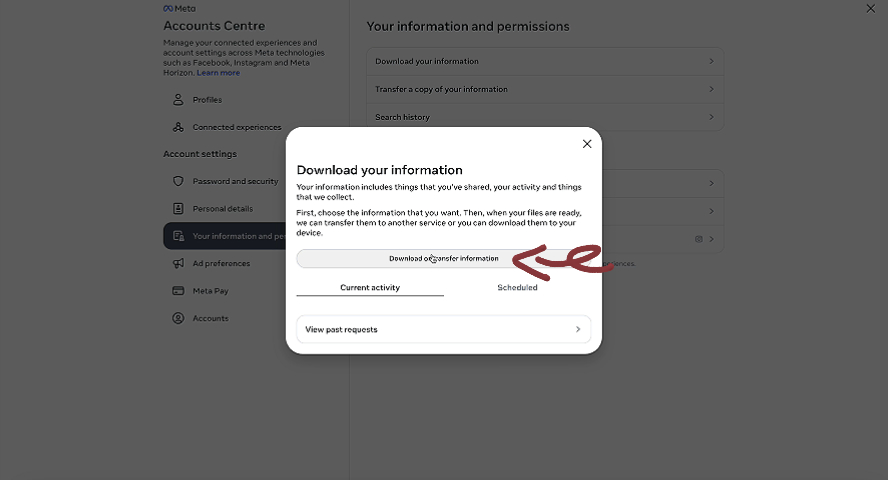Click the Connected experiences icon
The image size is (888, 480).
(178, 127)
